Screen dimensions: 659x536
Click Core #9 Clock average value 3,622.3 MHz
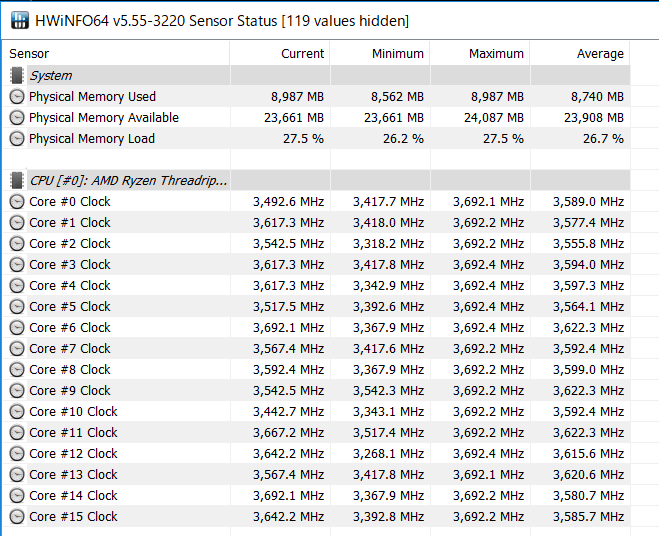[588, 391]
